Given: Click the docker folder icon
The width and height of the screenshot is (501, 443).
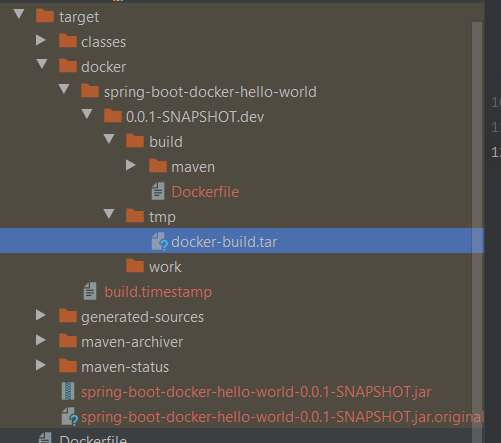Looking at the screenshot, I should point(68,66).
